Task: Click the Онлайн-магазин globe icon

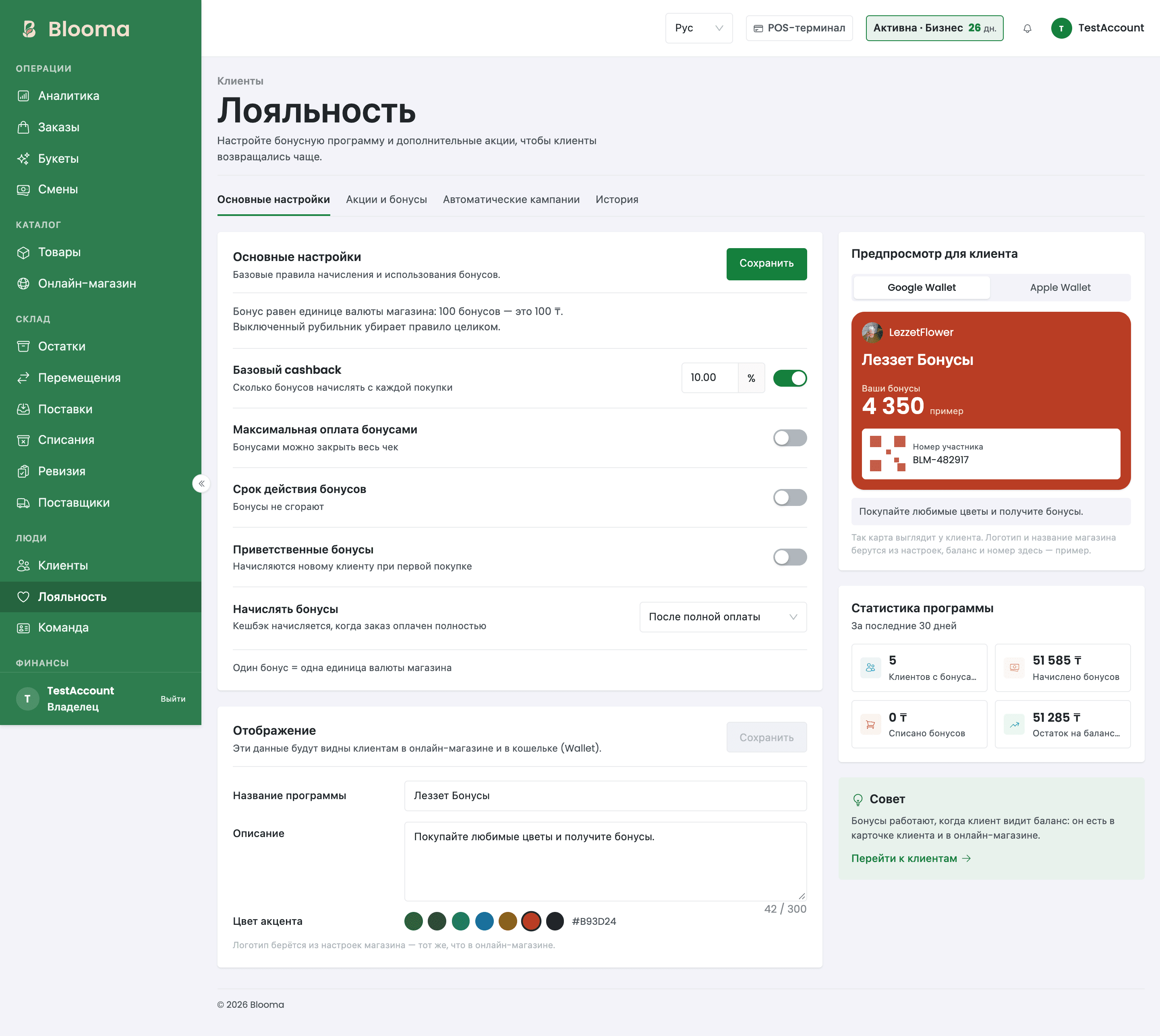Action: [x=23, y=284]
